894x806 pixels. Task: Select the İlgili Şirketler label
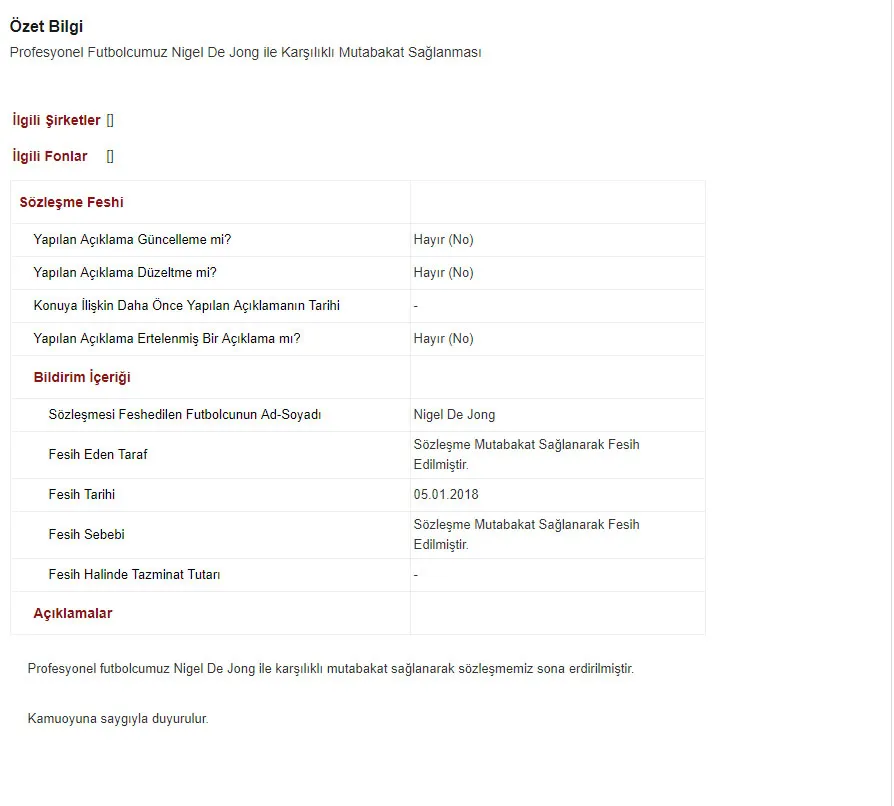coord(56,120)
